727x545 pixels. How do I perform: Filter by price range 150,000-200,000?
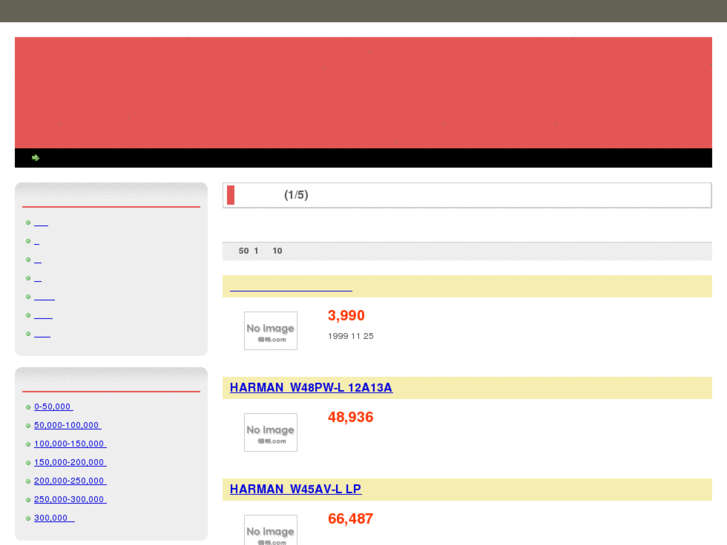pos(70,462)
